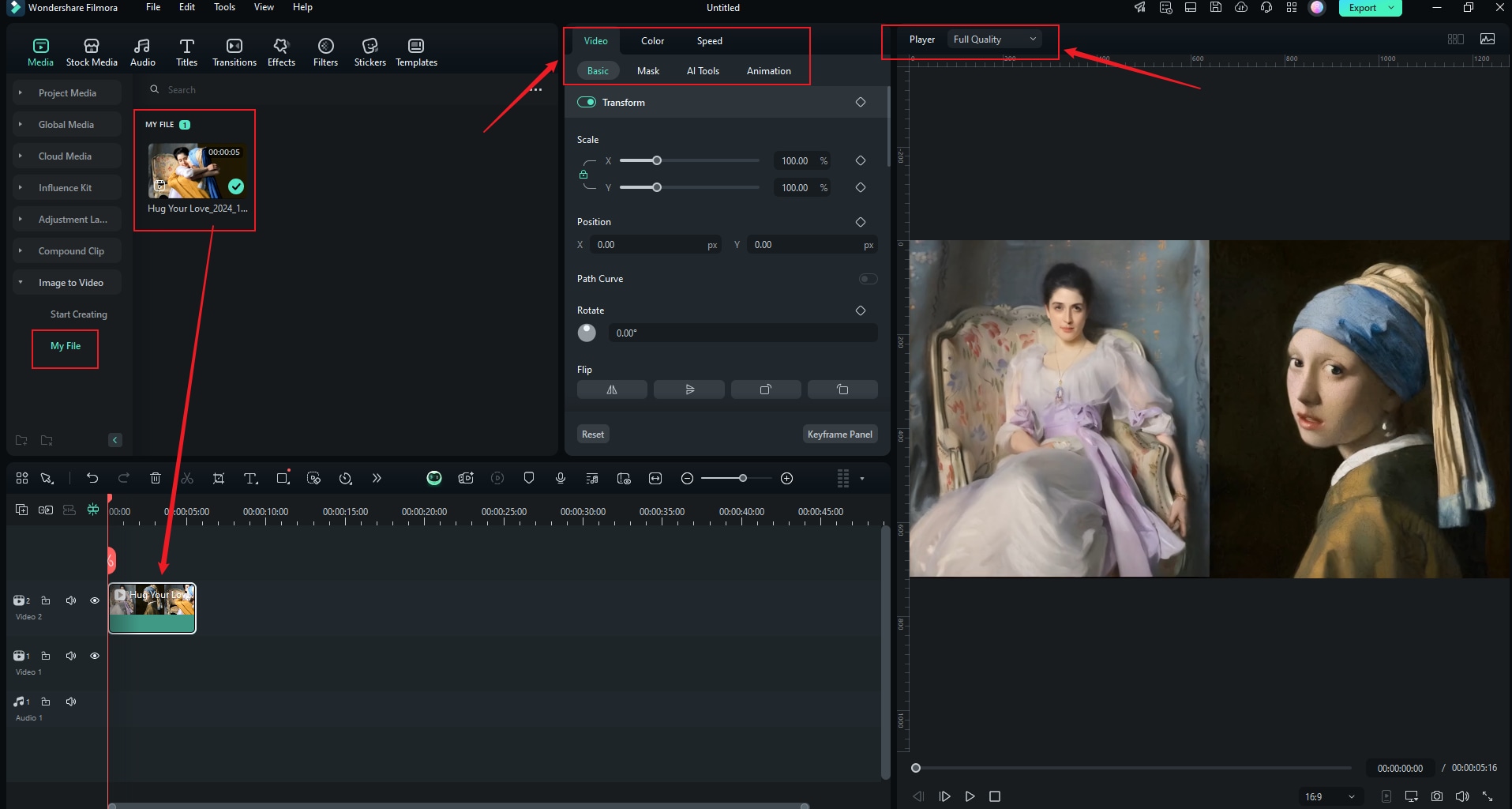Expand the Influence Kit tree item
The height and width of the screenshot is (809, 1512).
tap(21, 187)
